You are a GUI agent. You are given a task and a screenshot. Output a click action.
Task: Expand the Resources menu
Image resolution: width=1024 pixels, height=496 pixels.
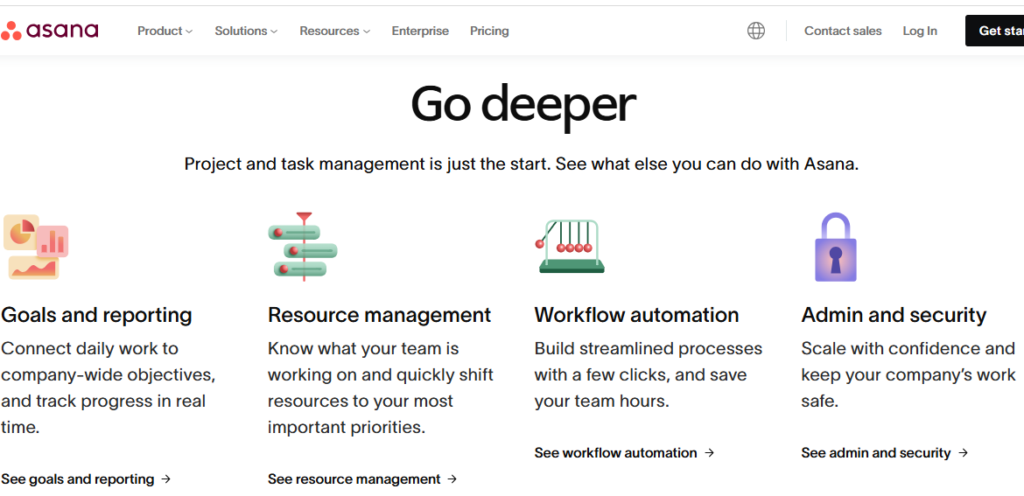pyautogui.click(x=335, y=31)
